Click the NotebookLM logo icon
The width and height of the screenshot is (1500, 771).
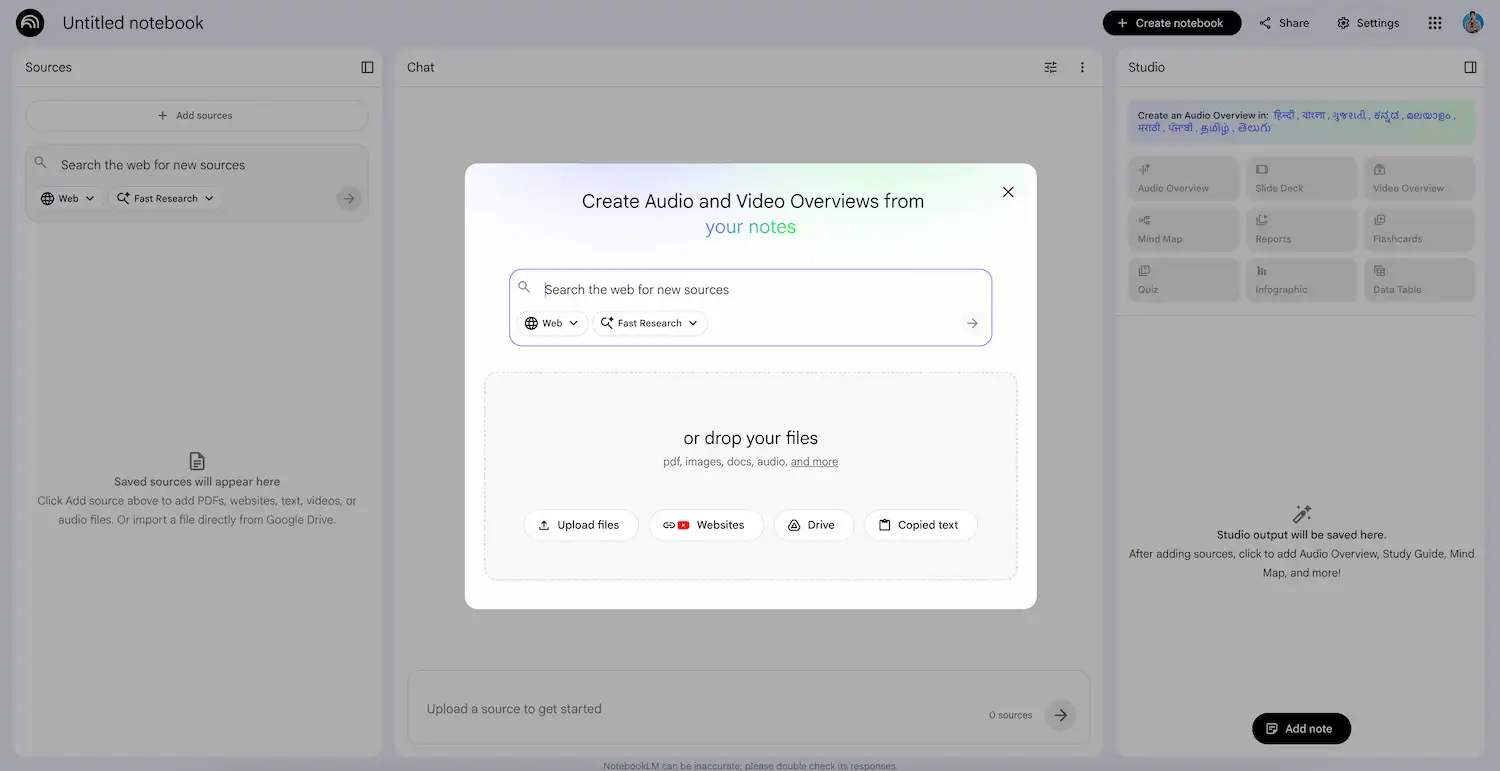30,22
